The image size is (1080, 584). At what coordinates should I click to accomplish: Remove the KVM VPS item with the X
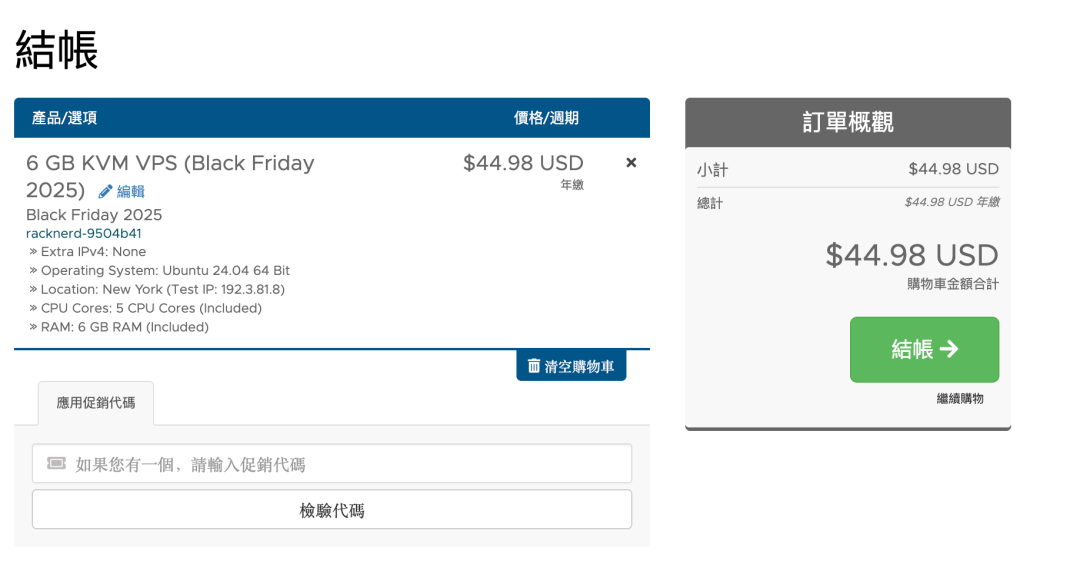[x=631, y=162]
